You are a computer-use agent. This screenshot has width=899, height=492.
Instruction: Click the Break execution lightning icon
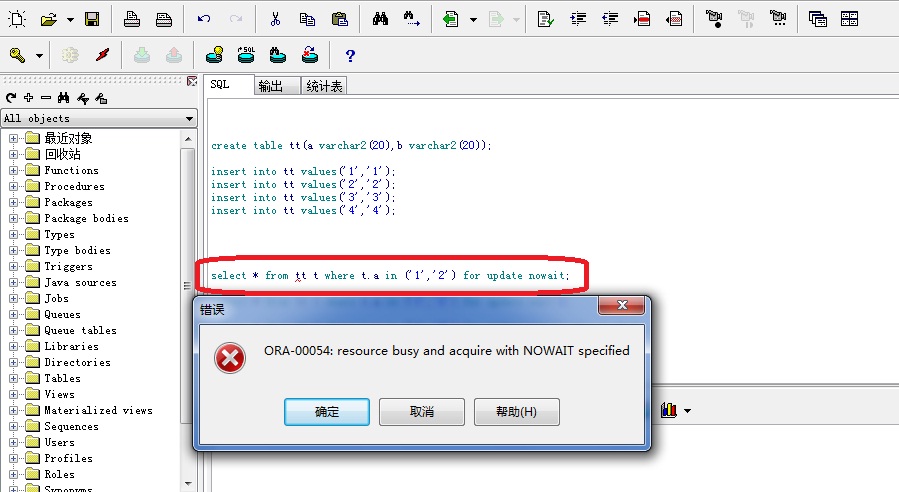pyautogui.click(x=103, y=56)
